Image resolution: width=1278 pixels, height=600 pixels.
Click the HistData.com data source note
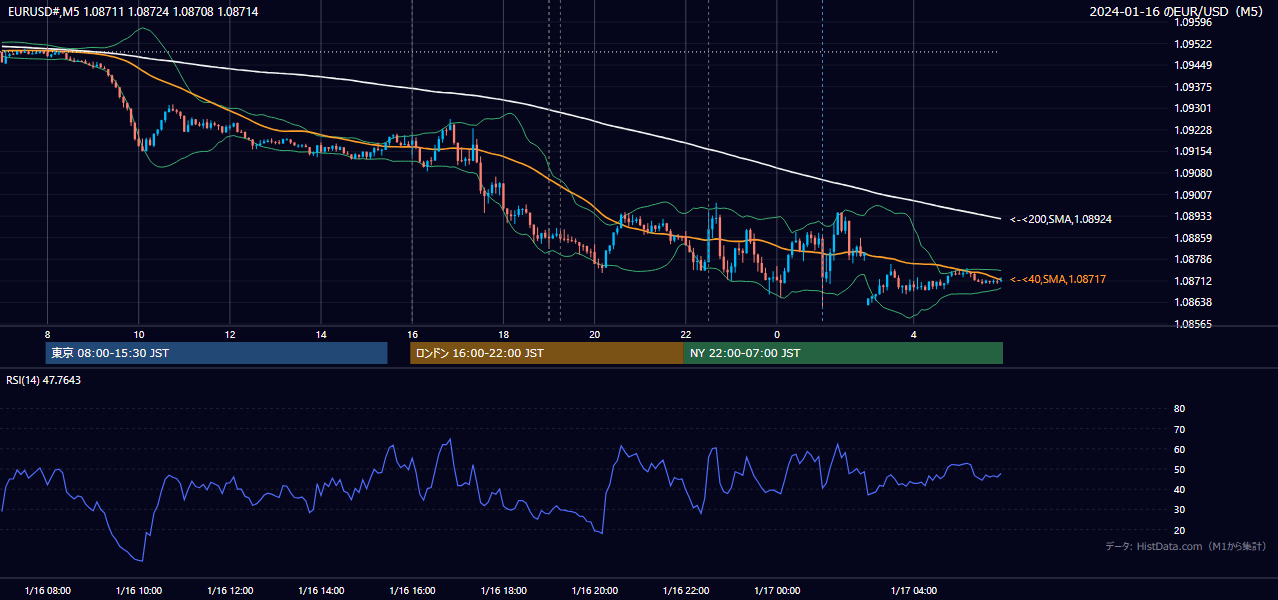tap(1186, 546)
